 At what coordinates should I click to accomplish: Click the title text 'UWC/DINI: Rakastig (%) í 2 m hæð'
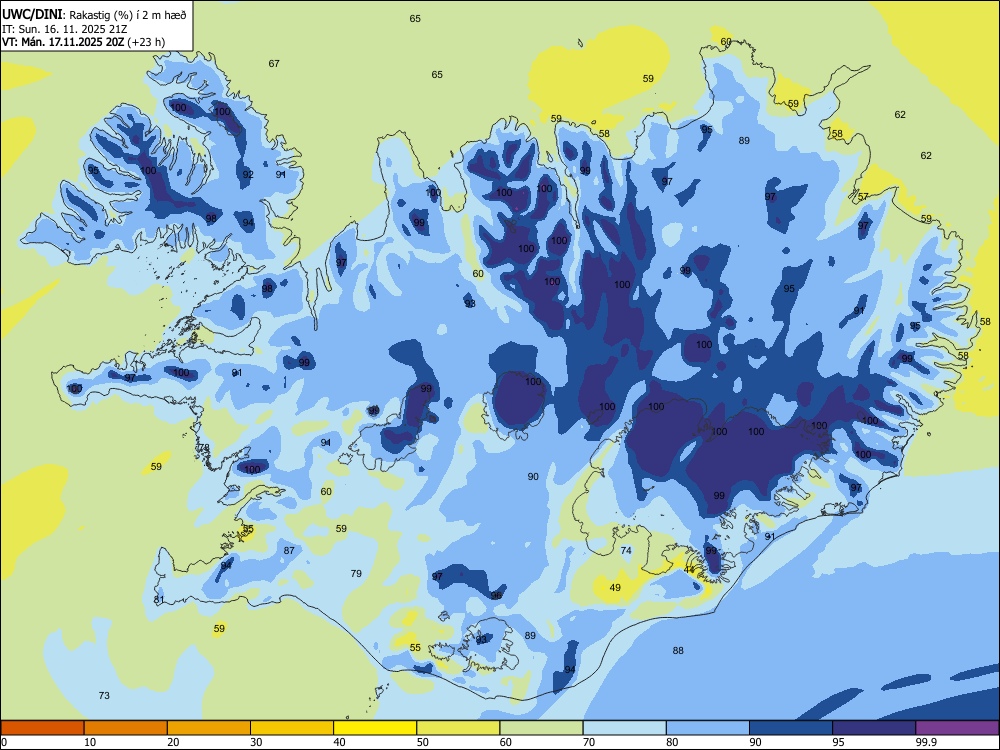click(x=94, y=14)
